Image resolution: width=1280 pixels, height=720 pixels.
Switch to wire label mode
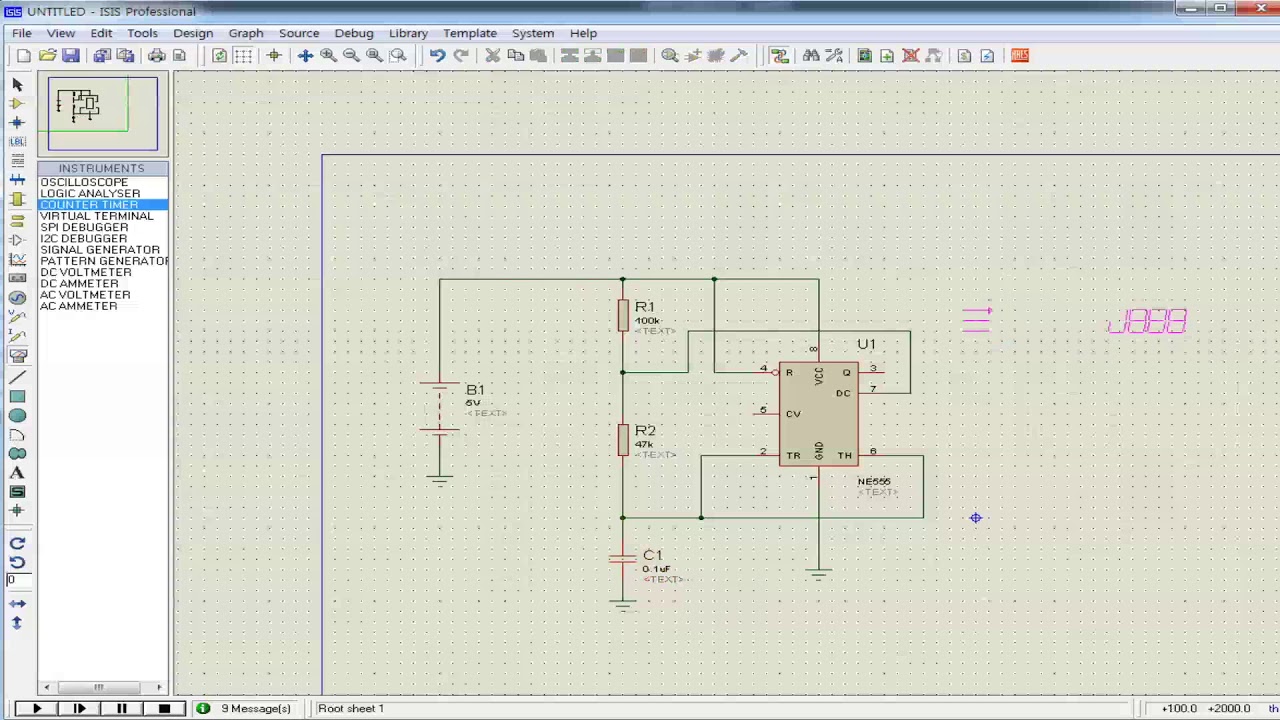(x=17, y=141)
